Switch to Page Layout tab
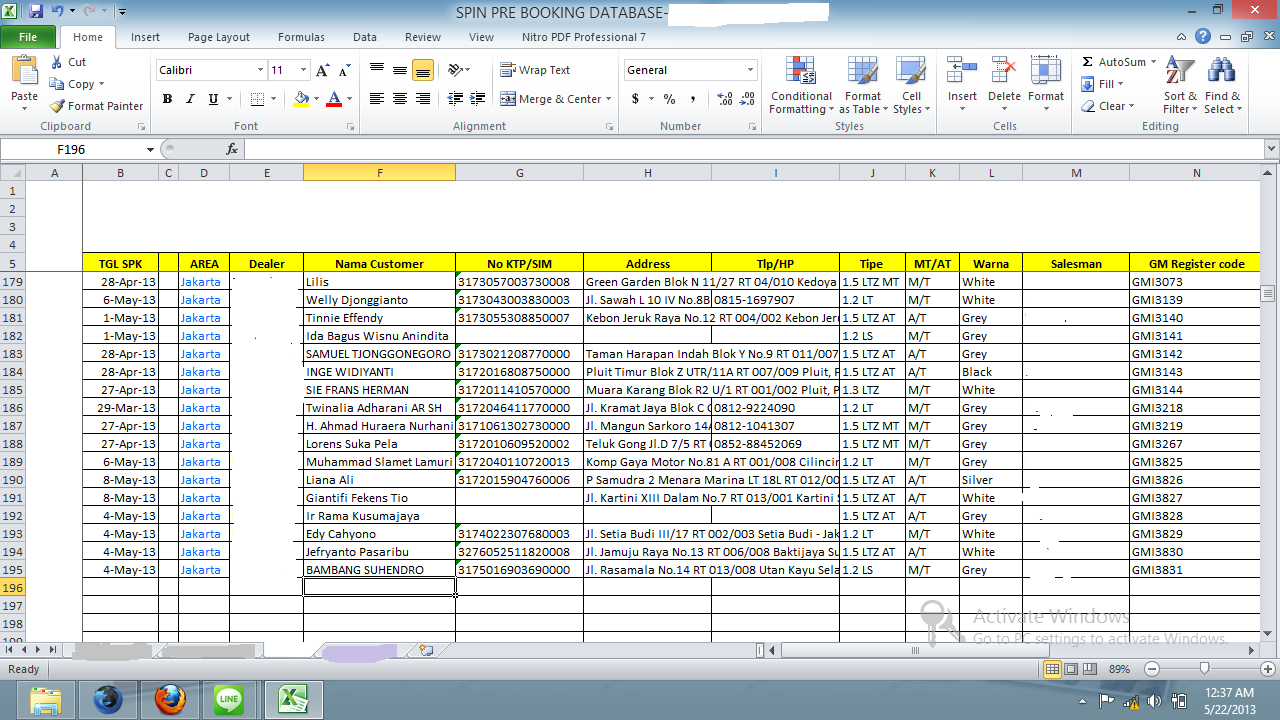This screenshot has width=1280, height=720. (x=219, y=37)
